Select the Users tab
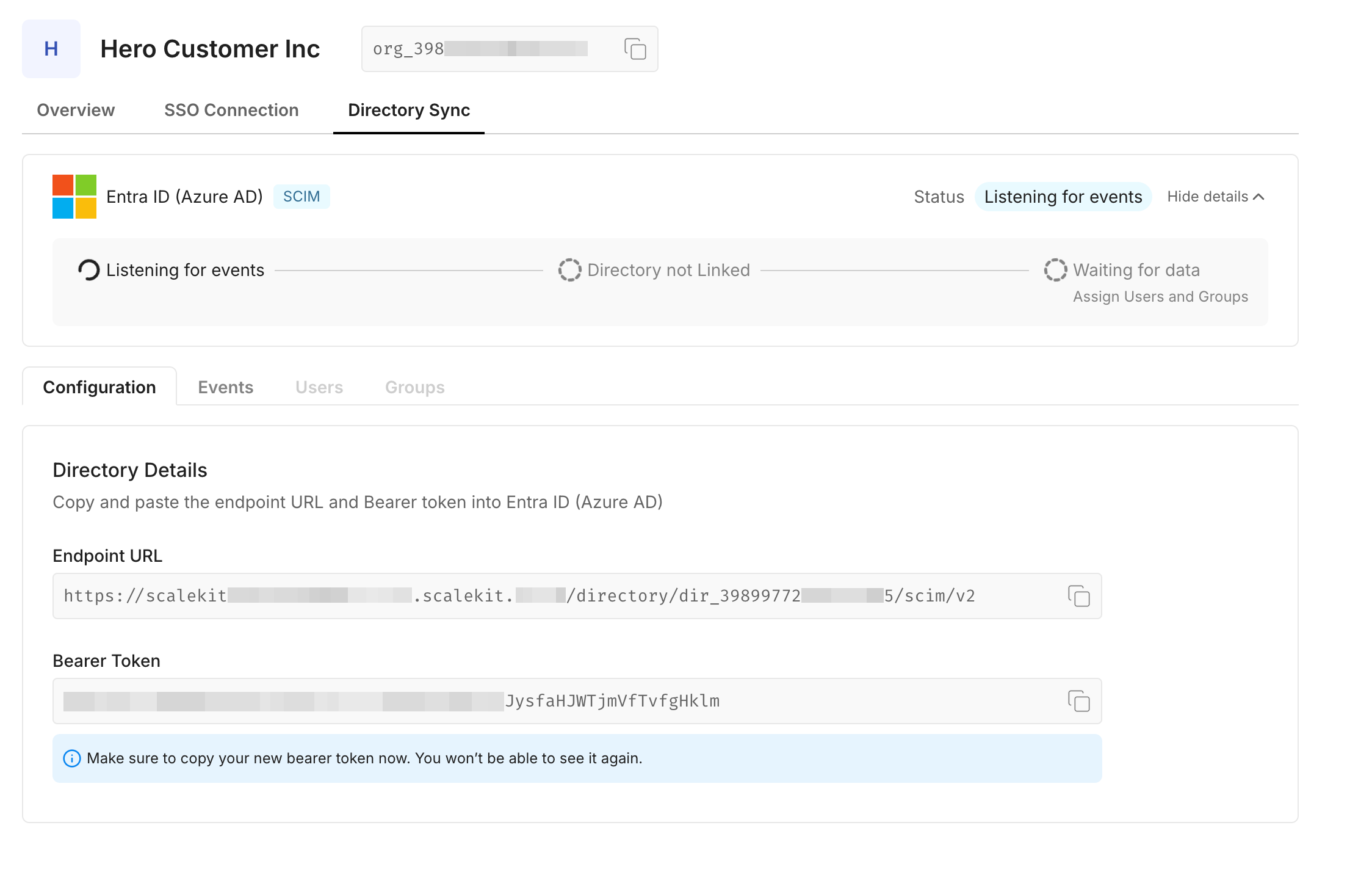Image resolution: width=1372 pixels, height=883 pixels. pyautogui.click(x=319, y=387)
